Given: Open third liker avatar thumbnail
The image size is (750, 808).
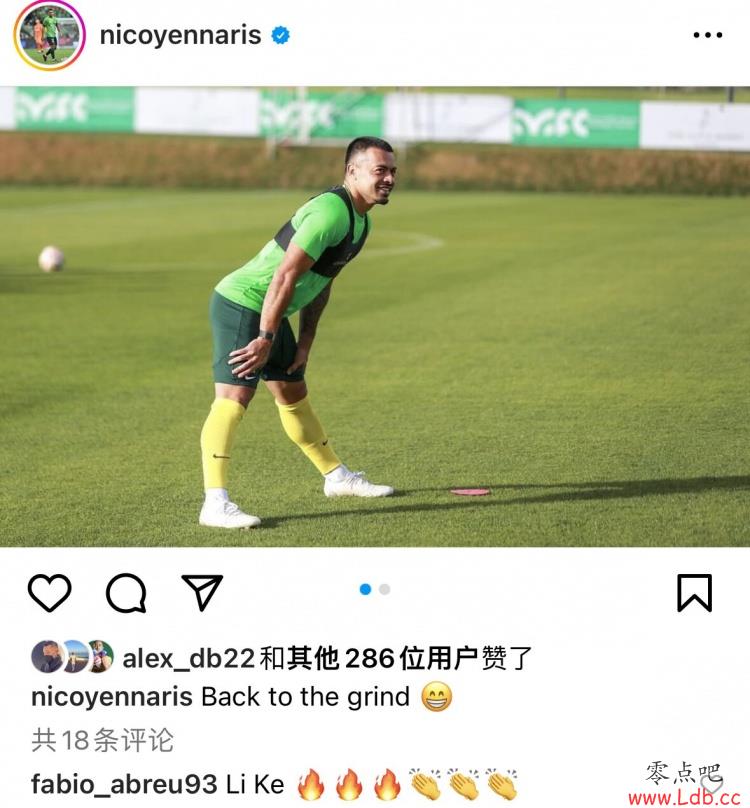Looking at the screenshot, I should [101, 656].
